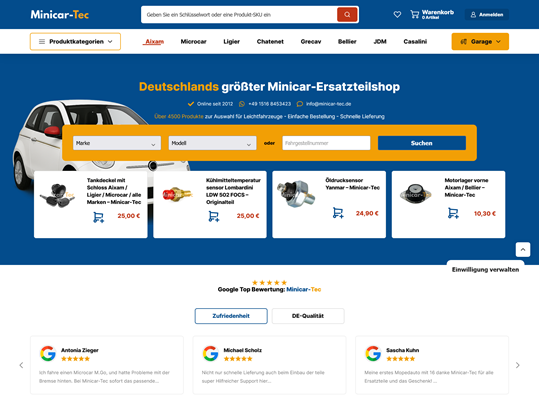Click Google logo on Sascha Kuhn review

point(373,353)
